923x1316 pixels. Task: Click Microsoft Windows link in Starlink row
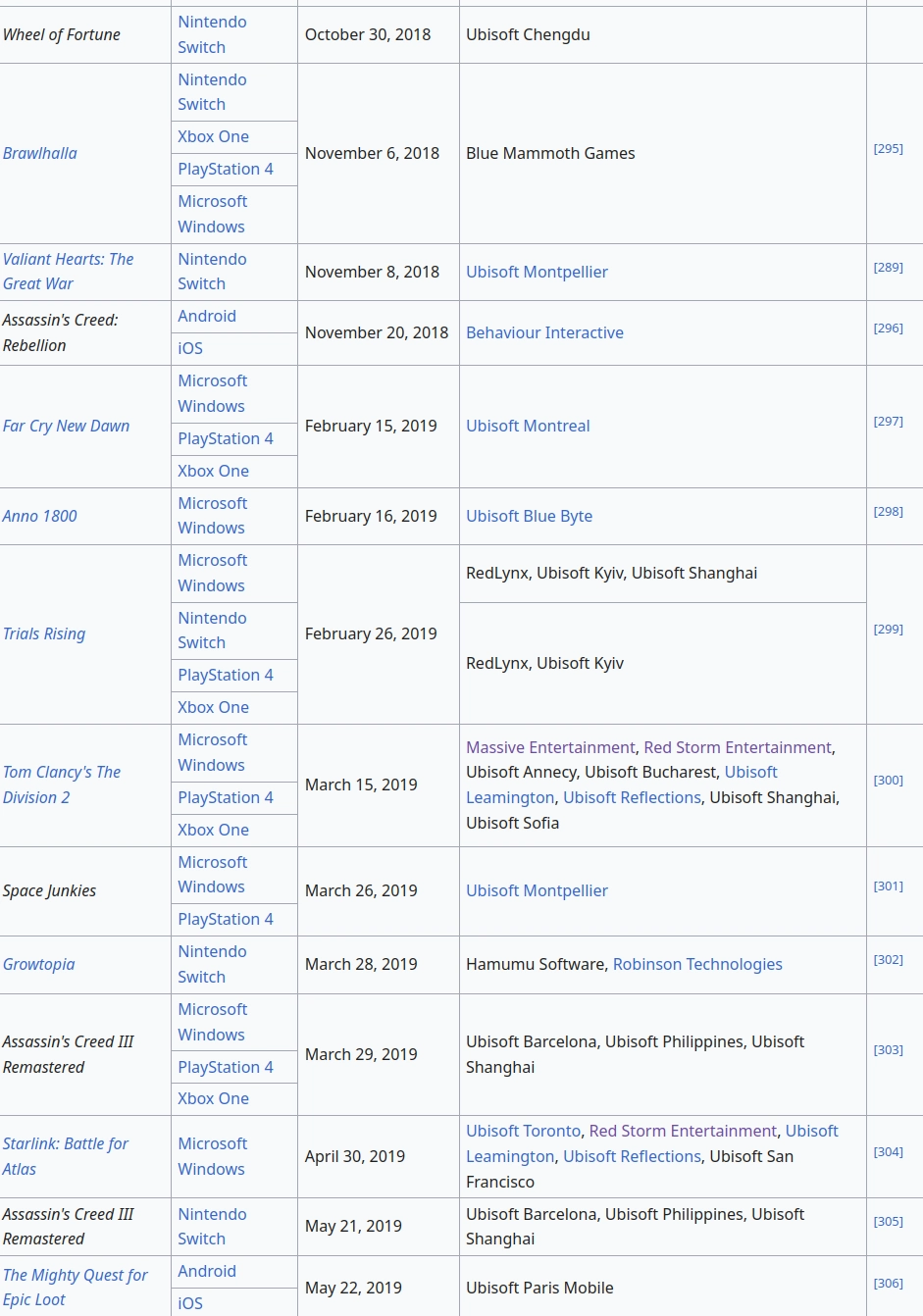coord(212,1156)
